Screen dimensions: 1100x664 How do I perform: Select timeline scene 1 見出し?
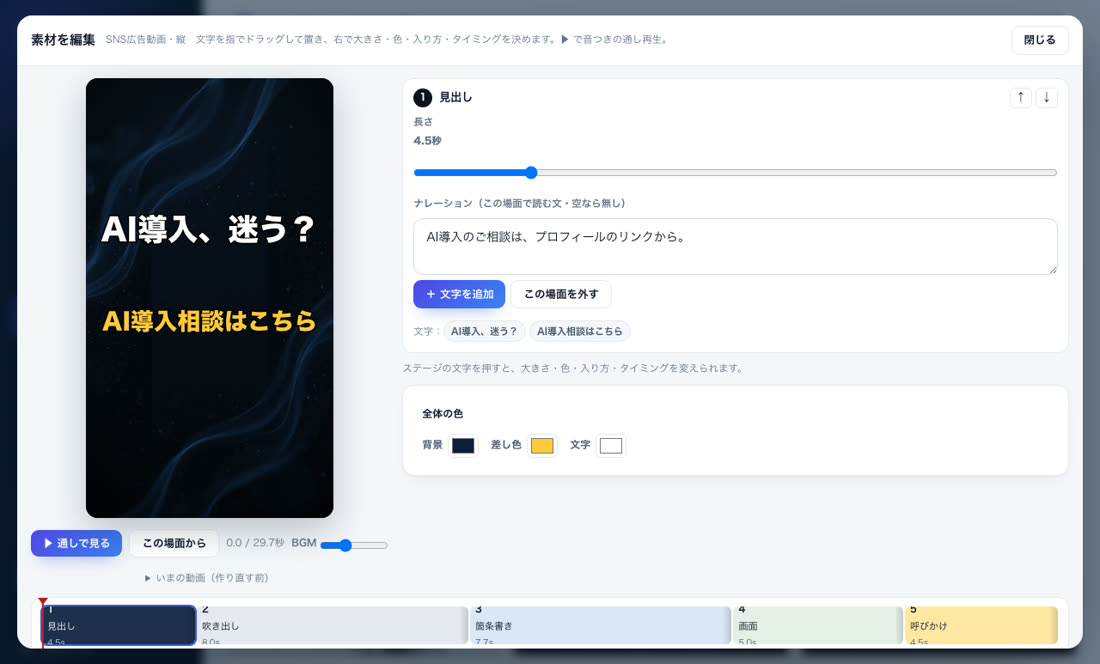pos(119,625)
